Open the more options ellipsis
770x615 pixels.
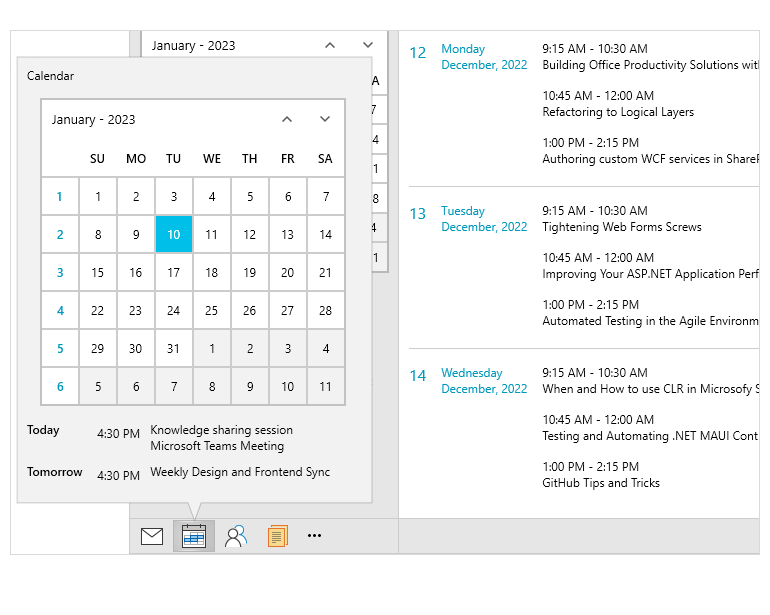314,535
